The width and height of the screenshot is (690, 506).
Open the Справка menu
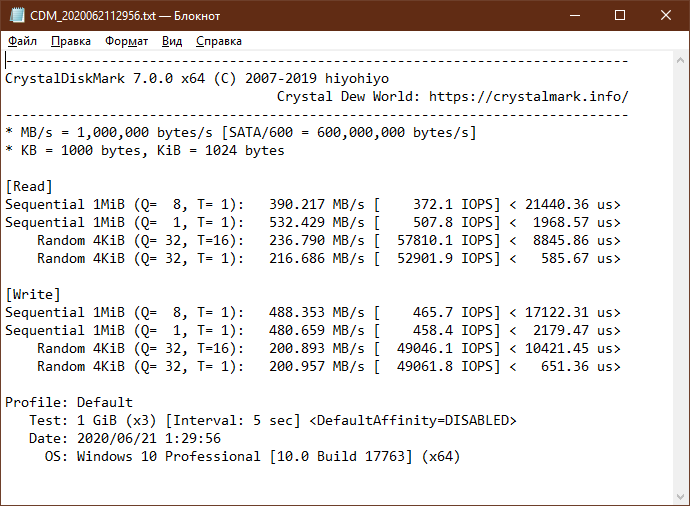tap(219, 41)
